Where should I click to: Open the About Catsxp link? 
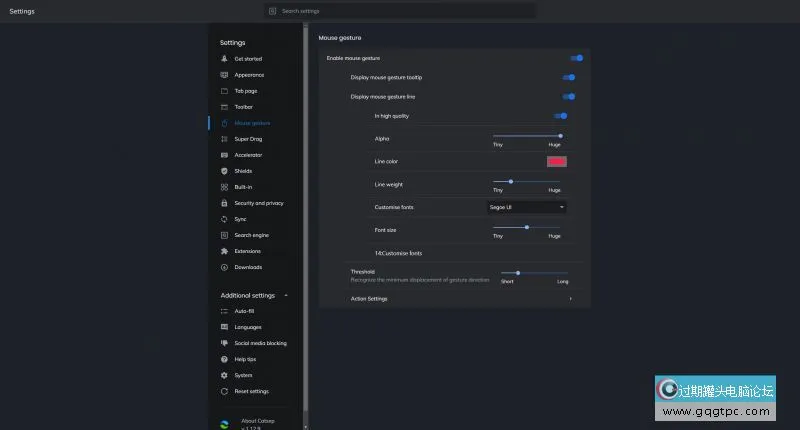[257, 421]
